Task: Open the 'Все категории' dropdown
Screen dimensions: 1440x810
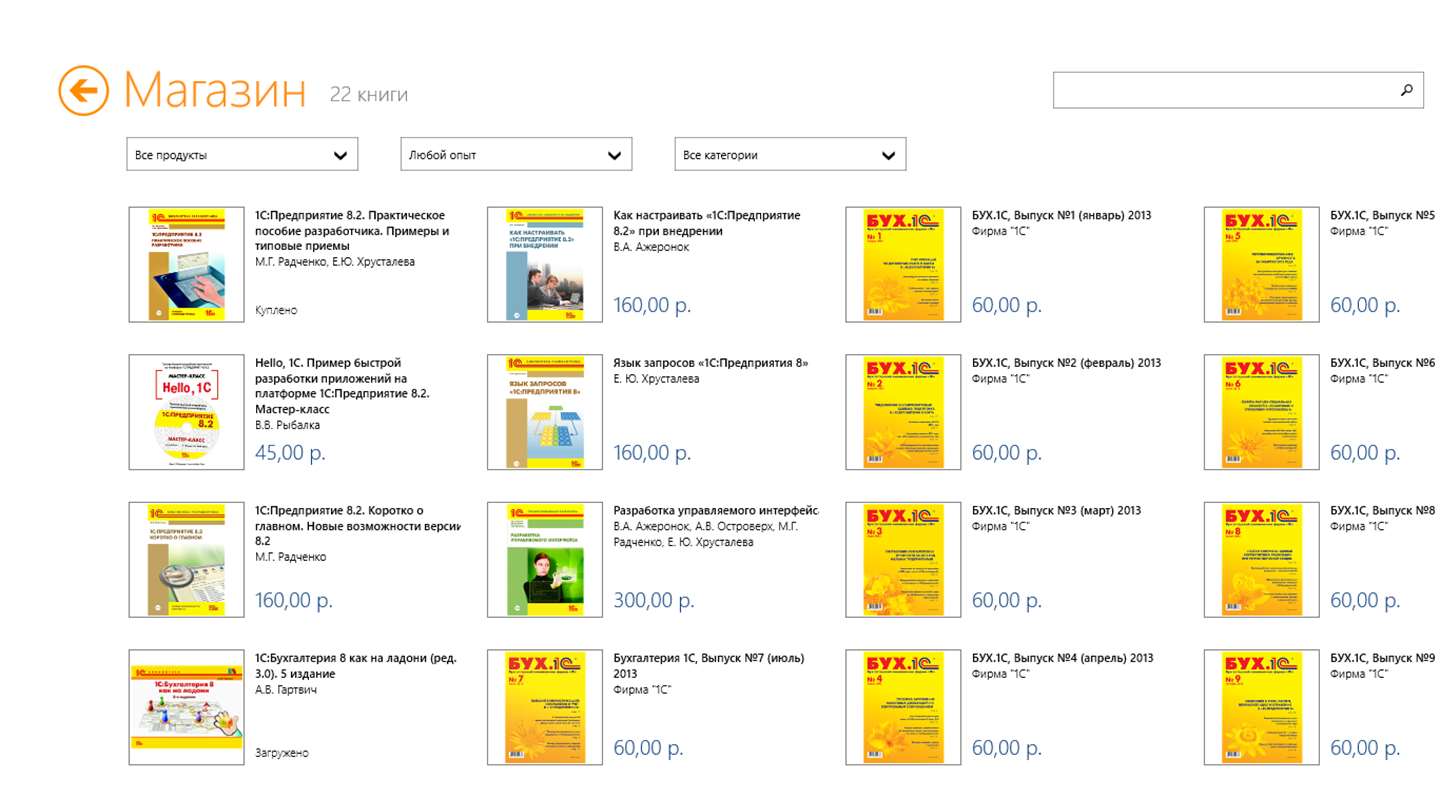Action: coord(790,155)
